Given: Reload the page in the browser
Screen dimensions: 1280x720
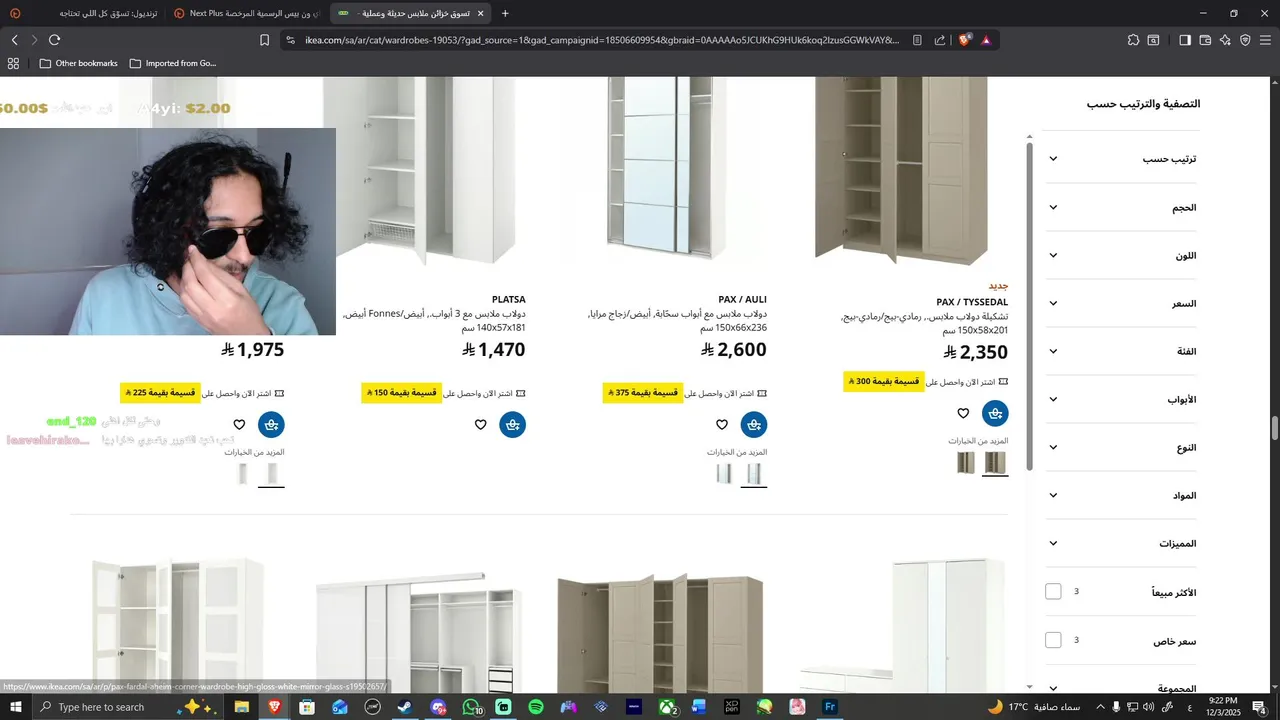Looking at the screenshot, I should [55, 40].
